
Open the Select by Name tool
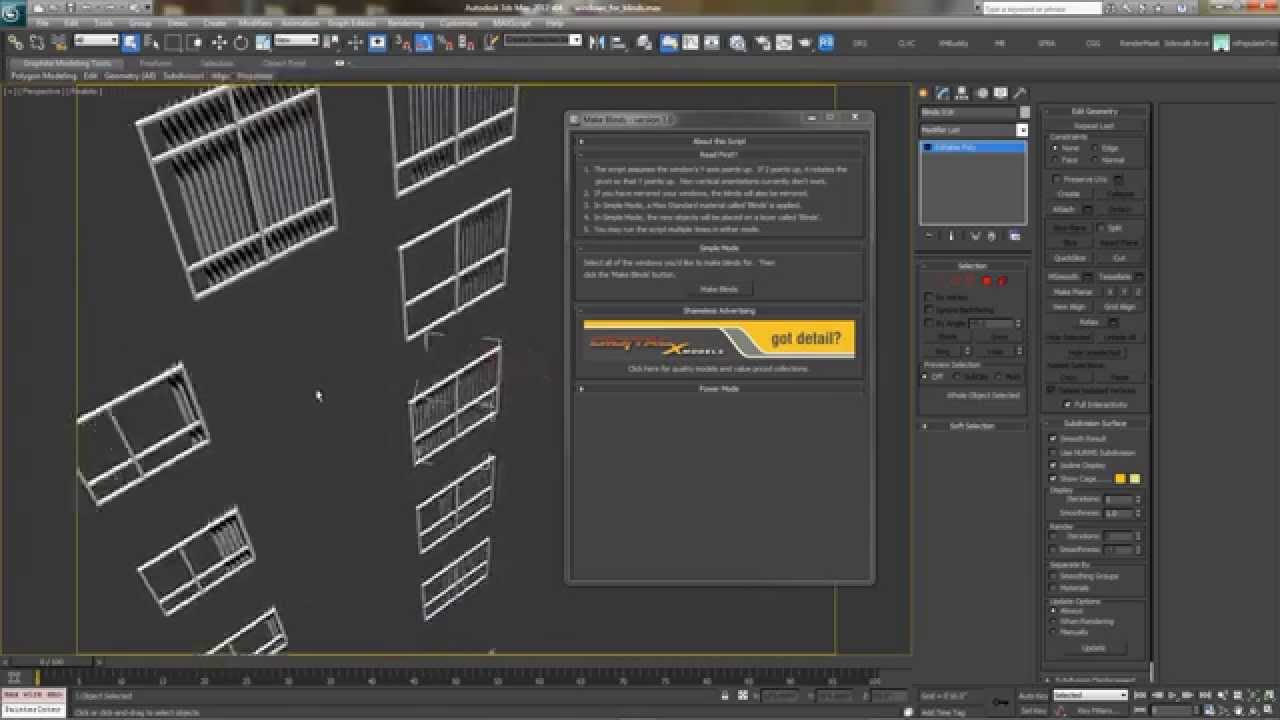[x=152, y=43]
